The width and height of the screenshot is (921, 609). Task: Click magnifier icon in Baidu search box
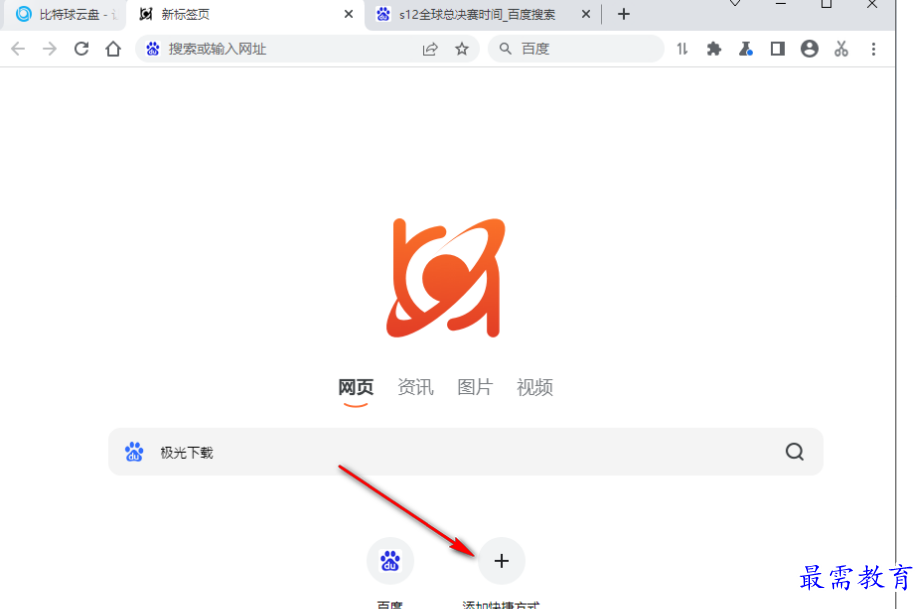[x=505, y=49]
